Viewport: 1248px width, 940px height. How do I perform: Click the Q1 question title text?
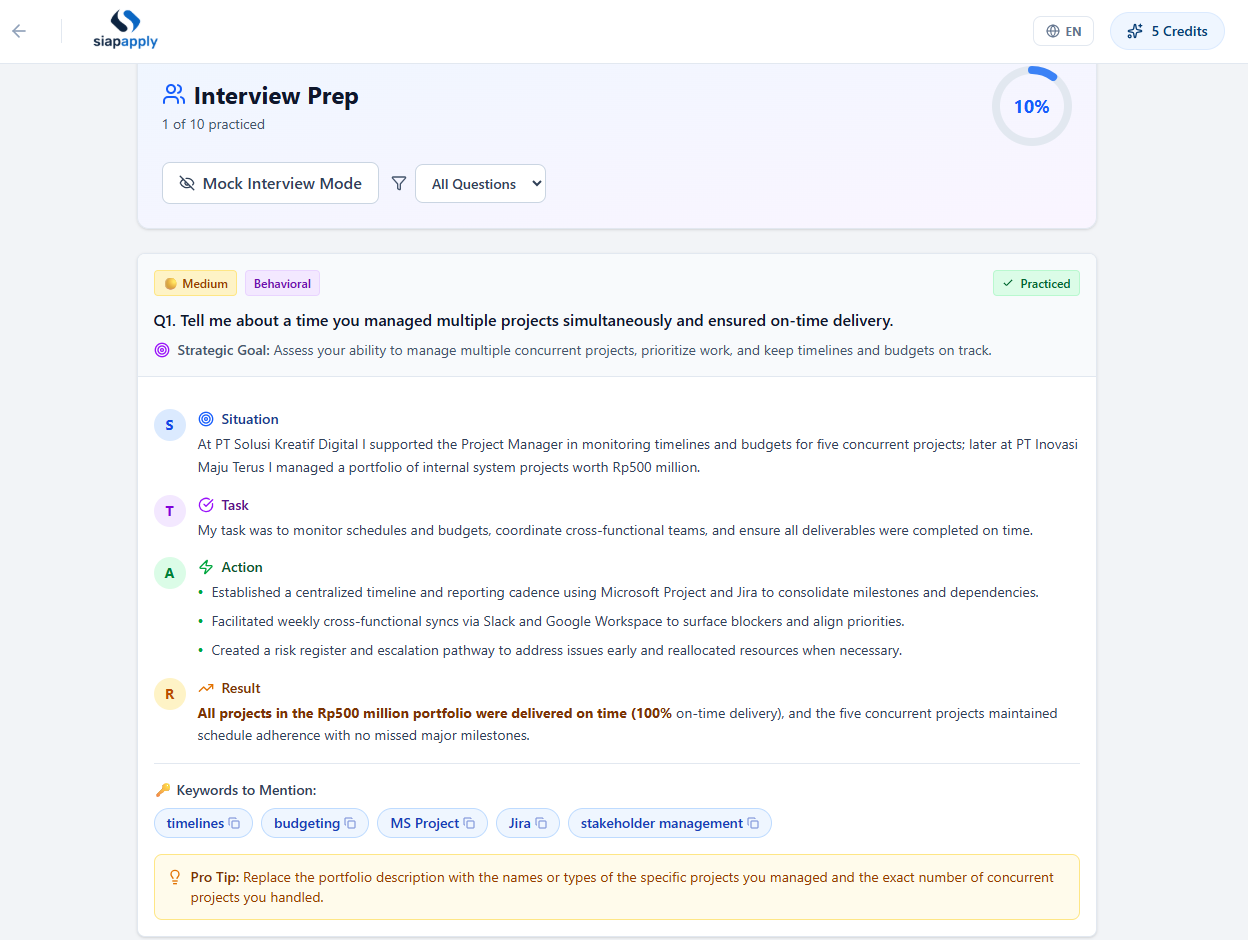pos(523,320)
